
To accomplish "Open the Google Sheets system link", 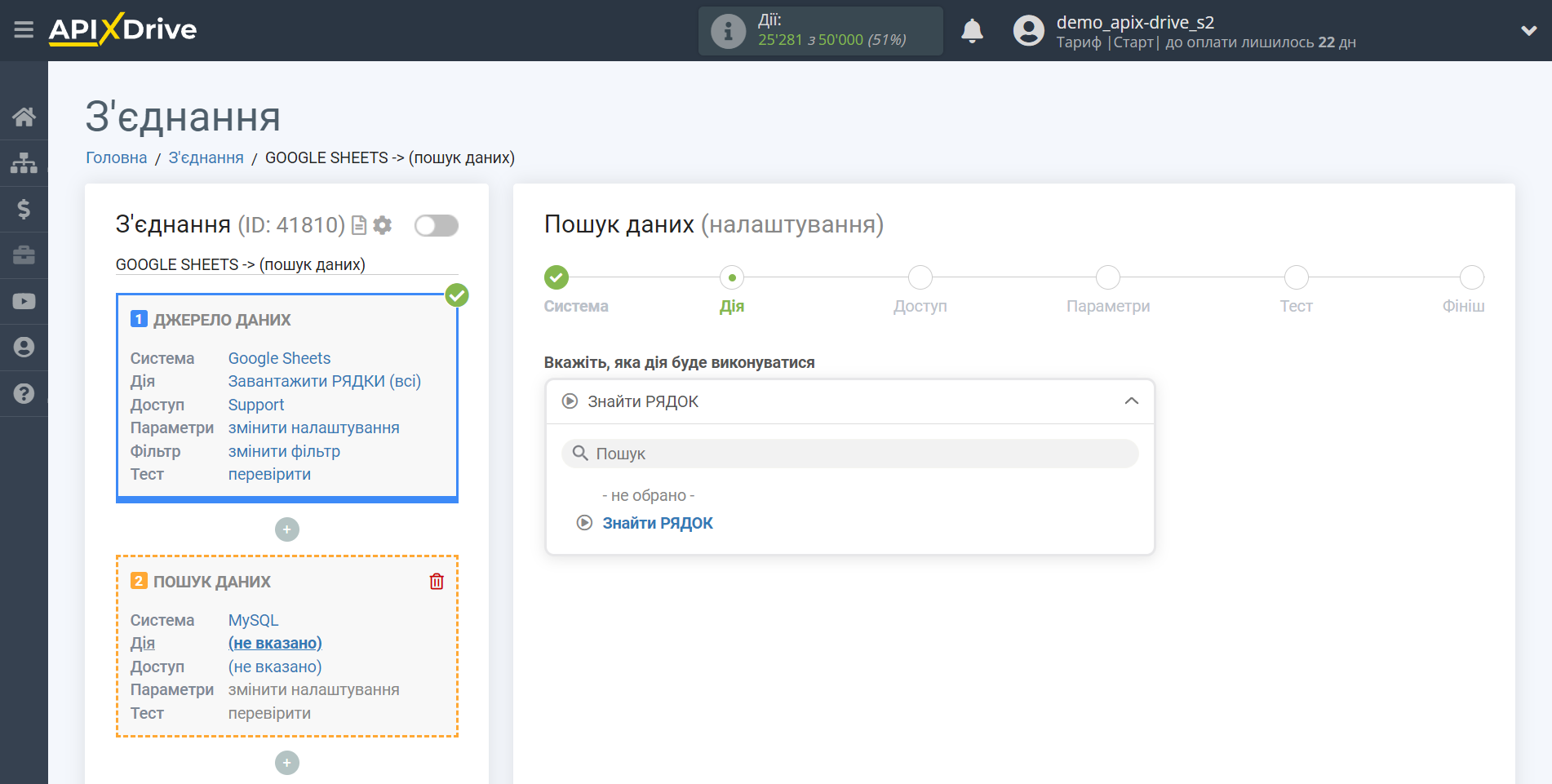I will (x=279, y=358).
